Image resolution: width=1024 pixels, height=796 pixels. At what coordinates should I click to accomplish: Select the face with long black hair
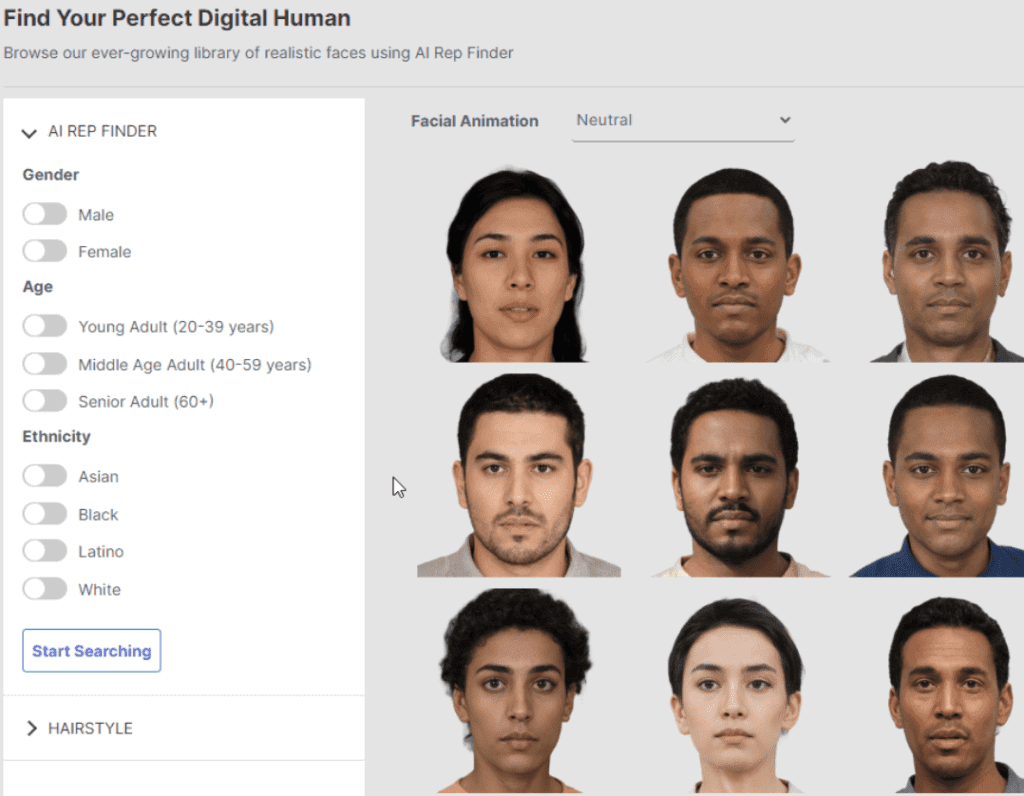pos(516,266)
